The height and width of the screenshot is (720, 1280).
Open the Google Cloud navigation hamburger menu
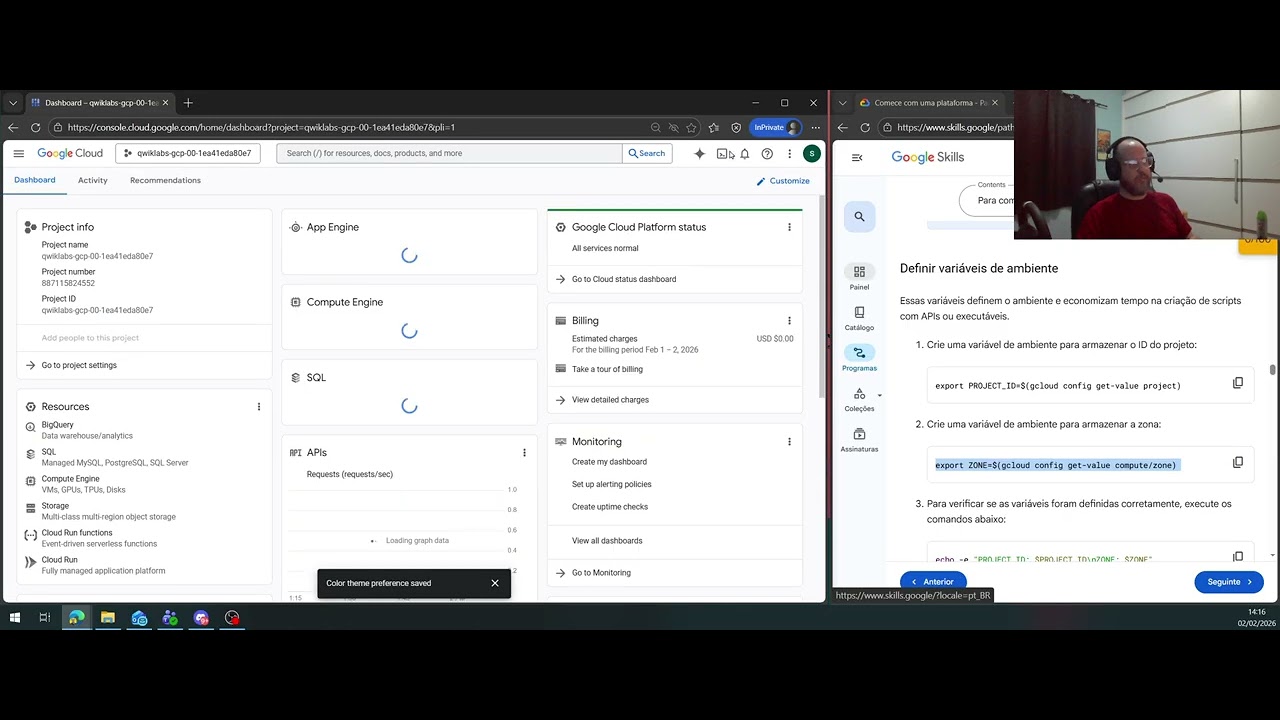pos(18,153)
